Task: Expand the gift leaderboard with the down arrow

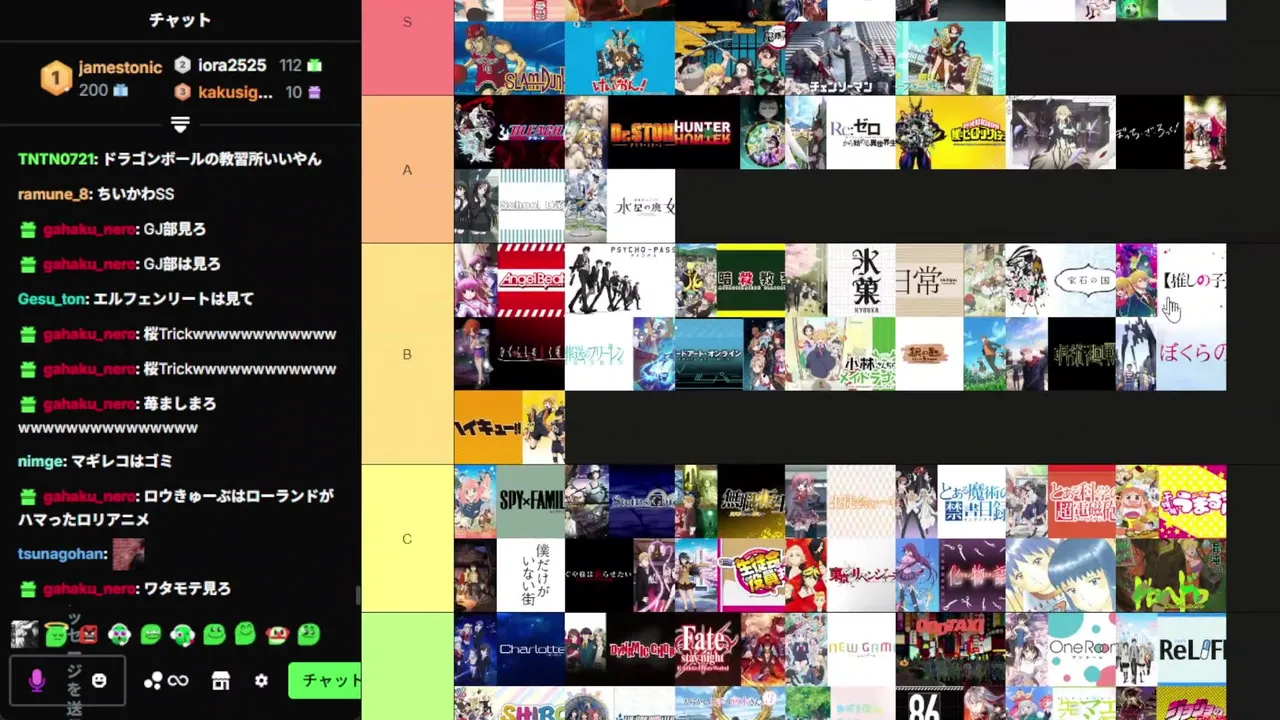Action: 180,125
